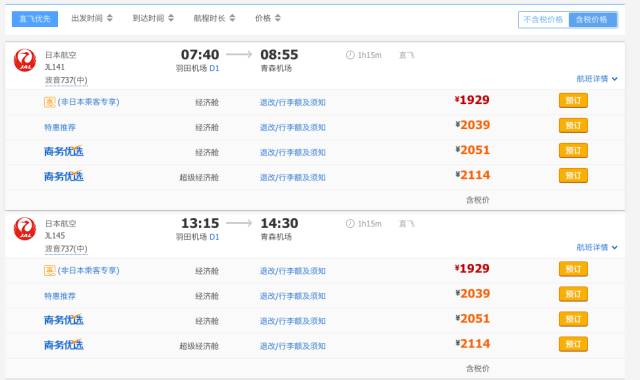Screen dimensions: 640x380
Task: Click the 07:40 departure time
Action: tap(200, 54)
